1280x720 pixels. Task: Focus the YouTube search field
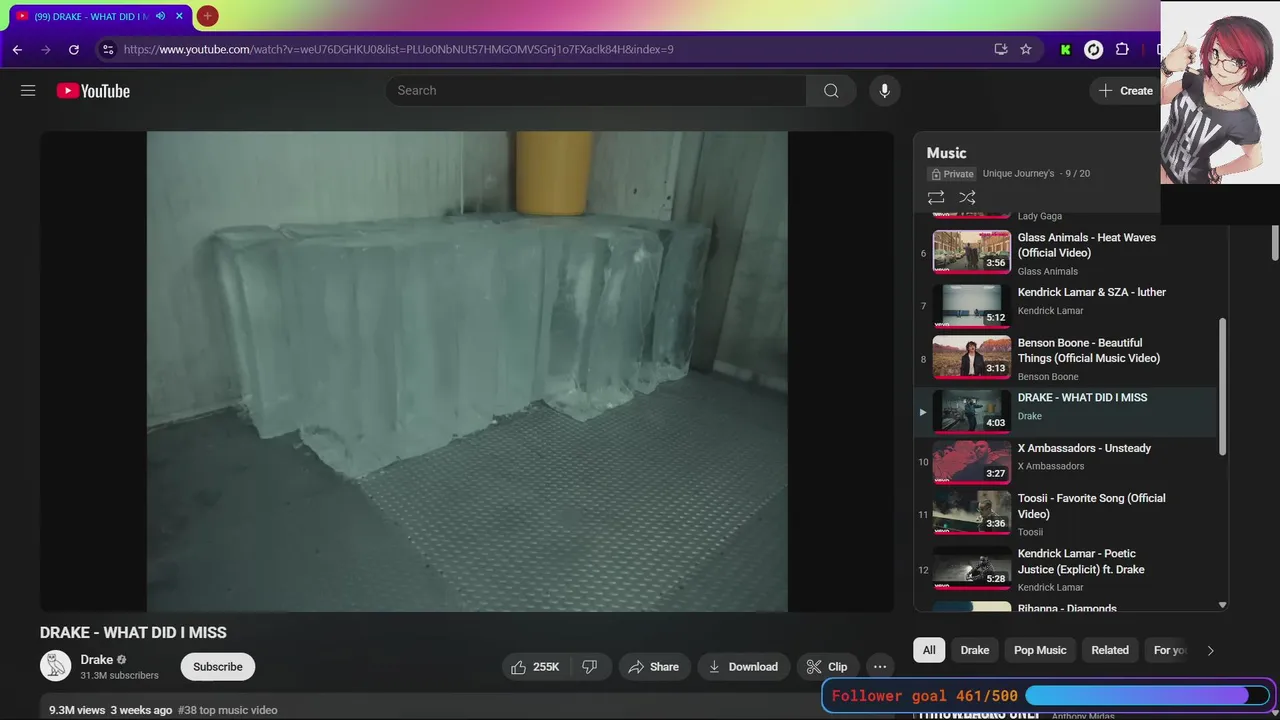596,91
